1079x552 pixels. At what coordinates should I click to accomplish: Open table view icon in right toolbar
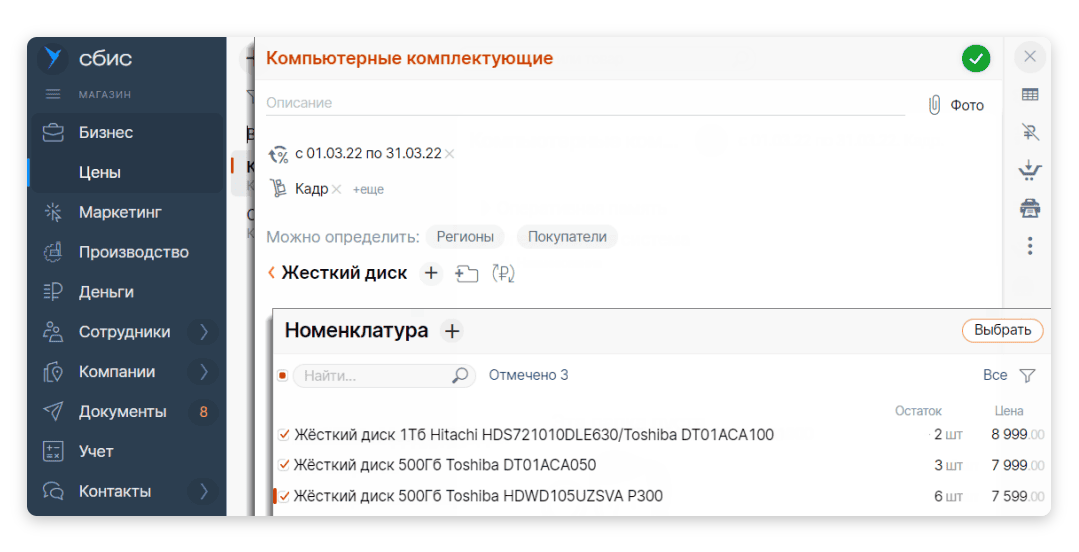(x=1029, y=95)
